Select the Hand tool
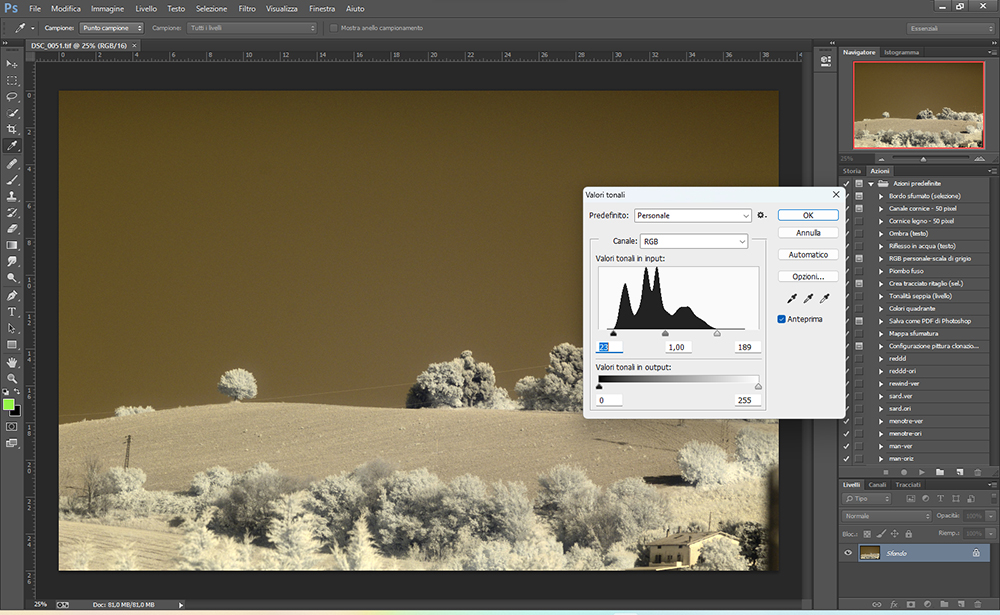The width and height of the screenshot is (1000, 615). [x=13, y=361]
